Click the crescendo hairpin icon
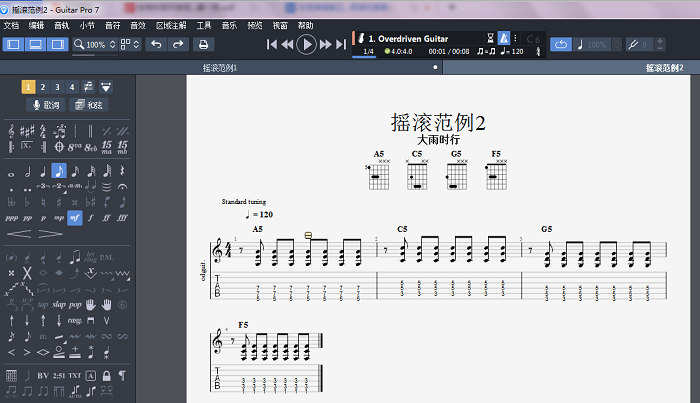The image size is (700, 403). pyautogui.click(x=19, y=233)
